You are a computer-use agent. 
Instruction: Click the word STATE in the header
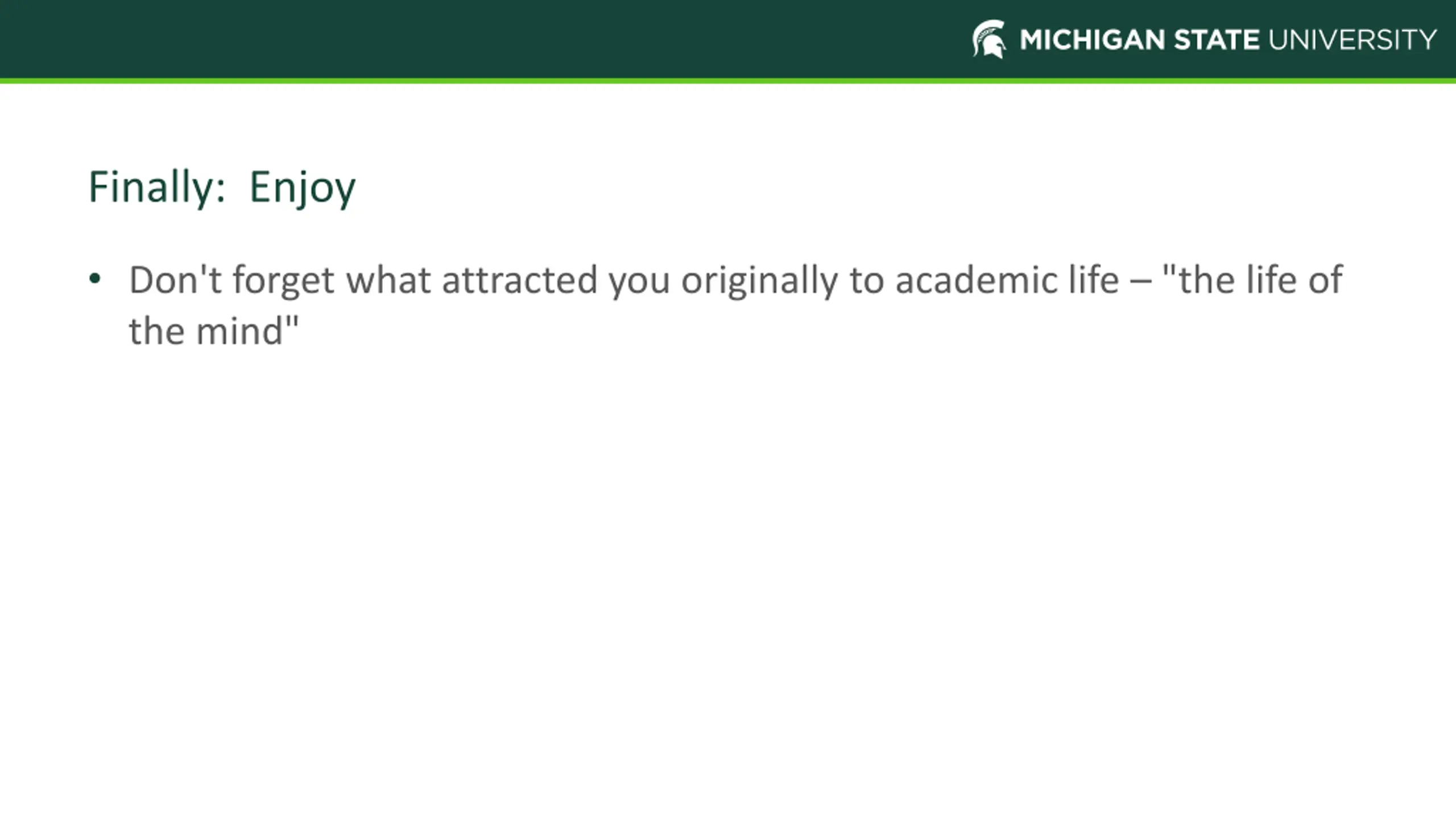click(x=1217, y=40)
